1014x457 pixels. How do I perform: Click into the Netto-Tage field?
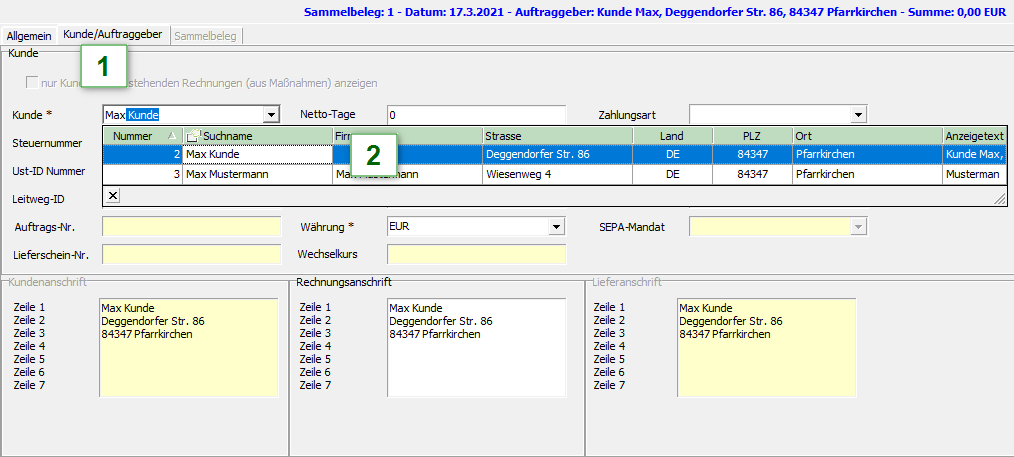click(476, 115)
